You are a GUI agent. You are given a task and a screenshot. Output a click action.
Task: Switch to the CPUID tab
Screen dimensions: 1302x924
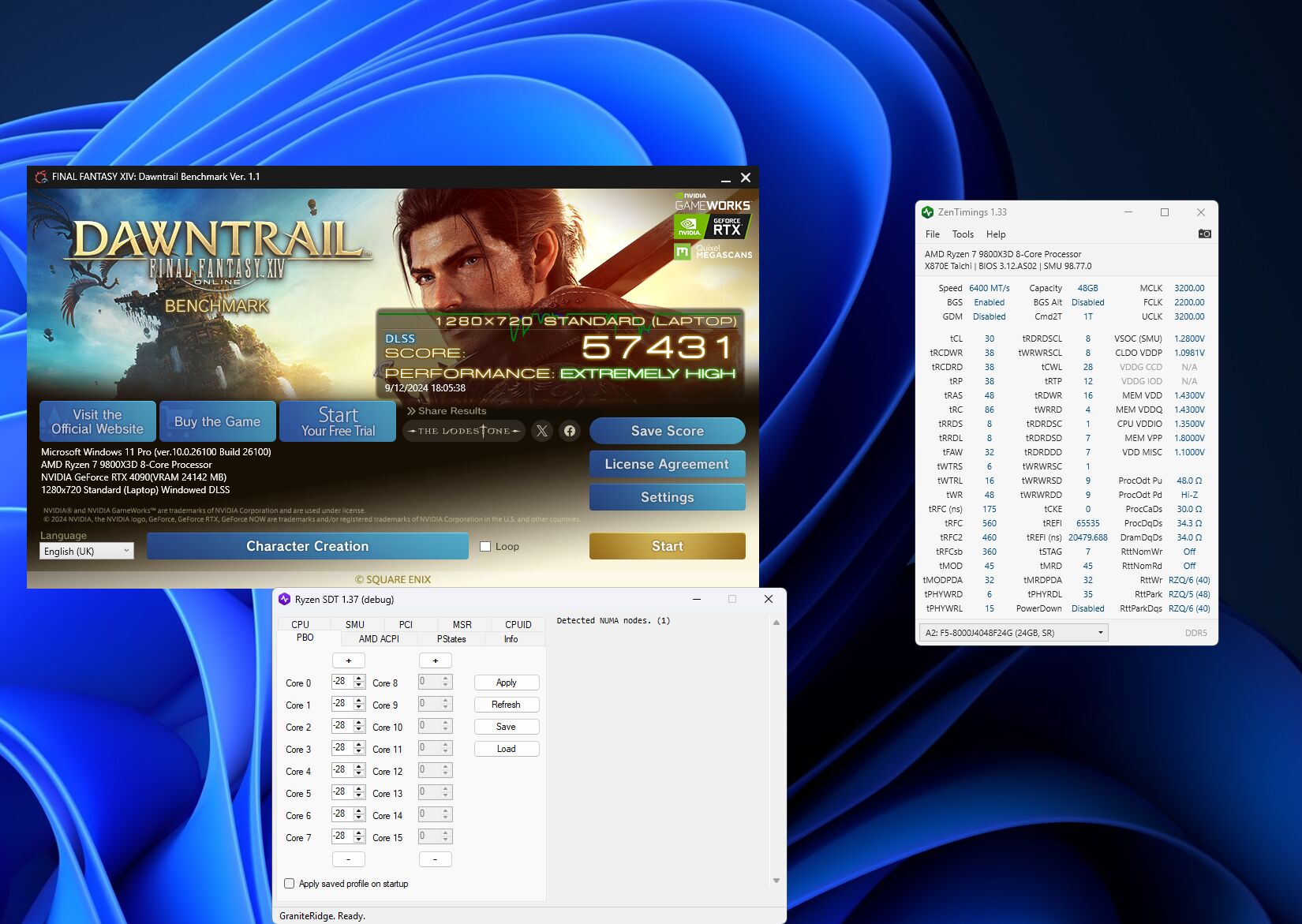[x=518, y=624]
